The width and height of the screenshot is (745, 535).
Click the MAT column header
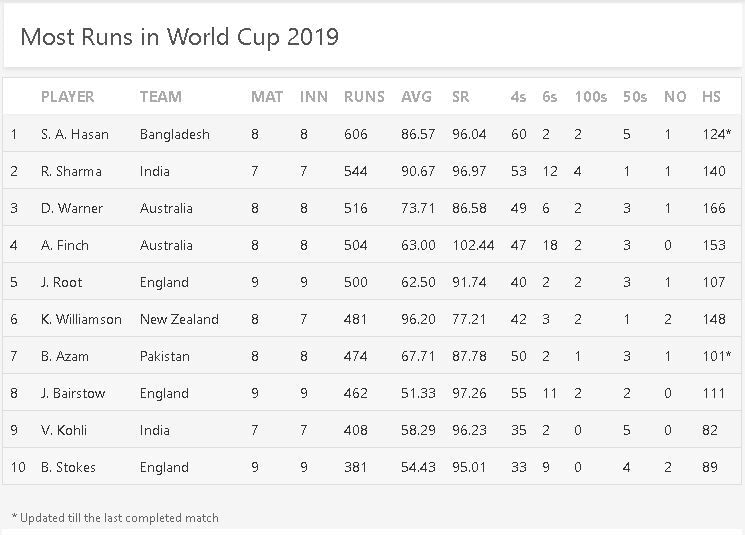266,97
